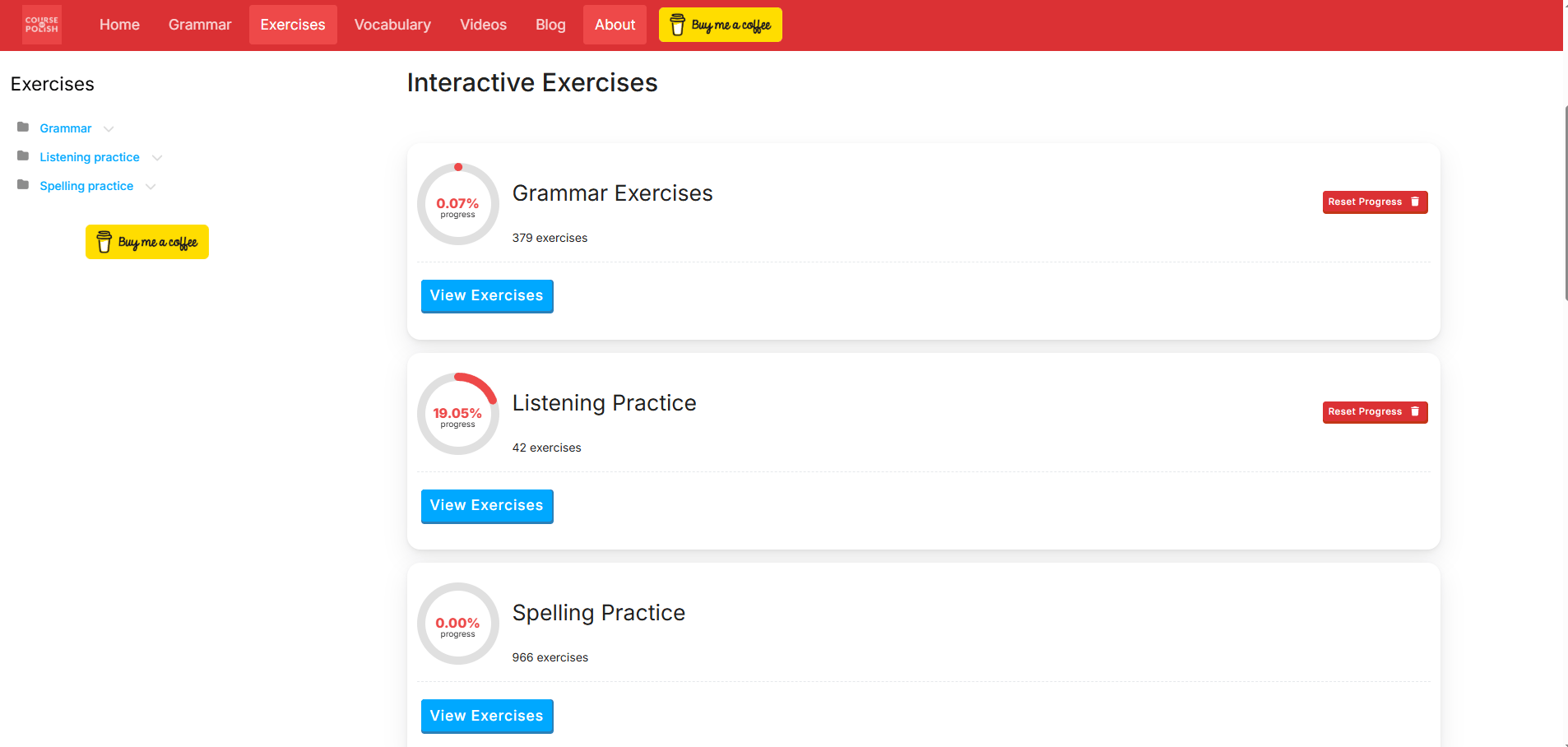The image size is (1568, 747).
Task: Click the 19.05% progress ring for Listening Practice
Action: click(457, 413)
